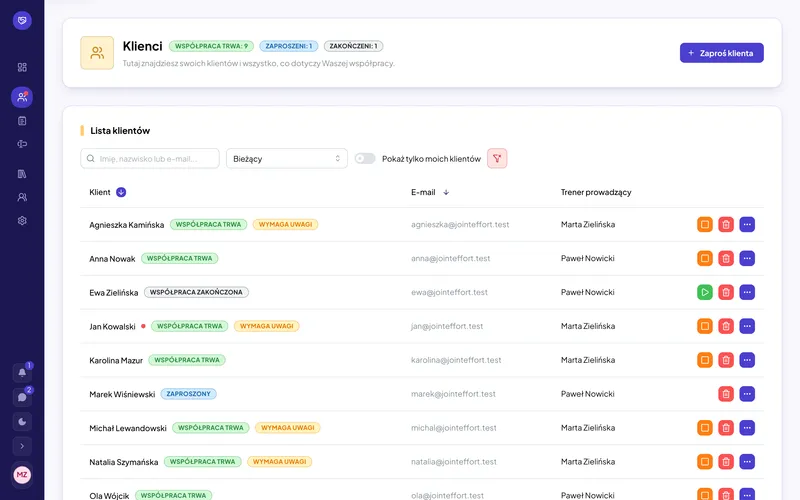
Task: Open more options for Natalia Szymańska
Action: click(747, 462)
